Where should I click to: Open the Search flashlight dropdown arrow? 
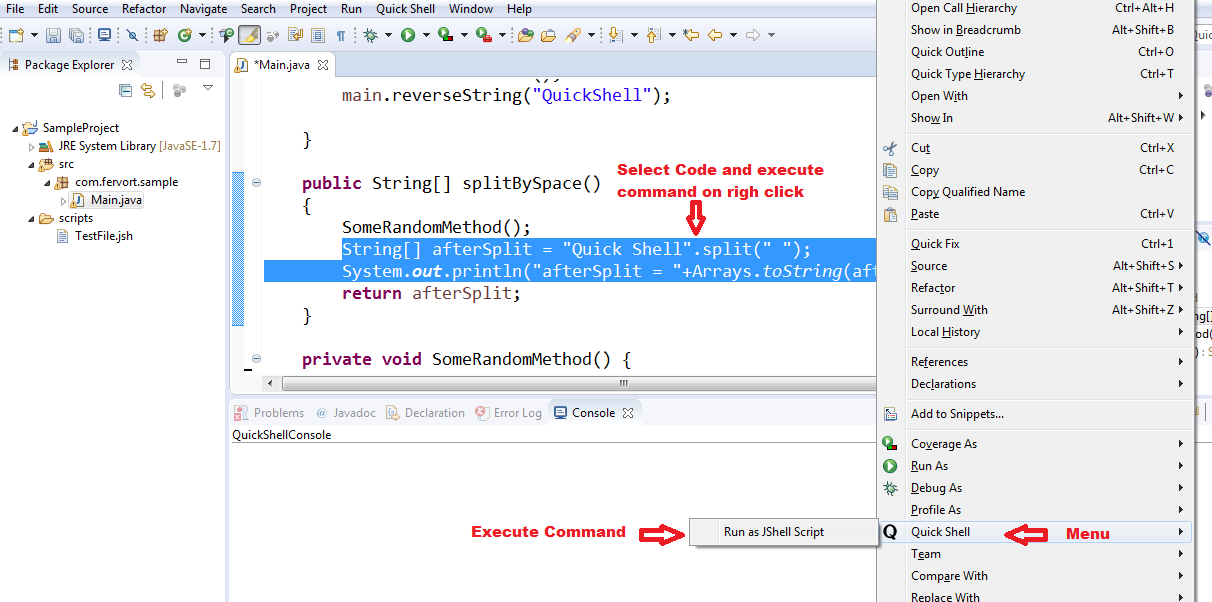[x=591, y=35]
